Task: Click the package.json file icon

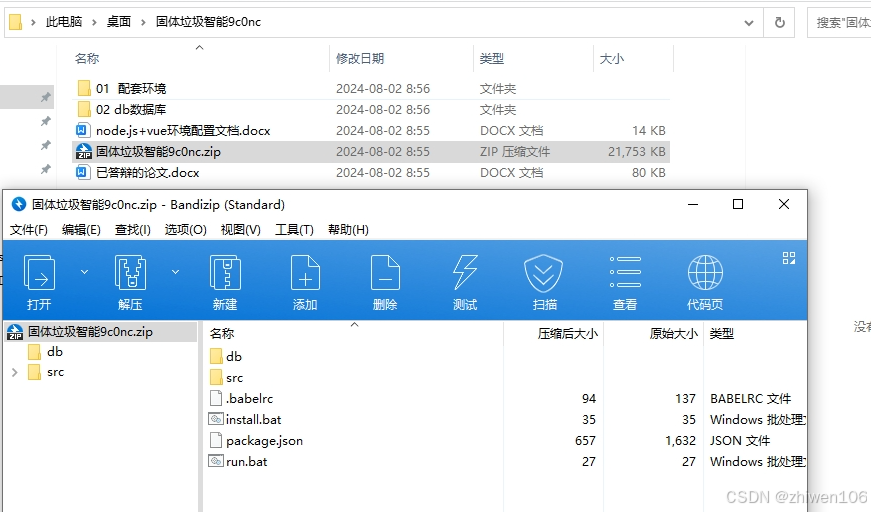Action: 216,441
